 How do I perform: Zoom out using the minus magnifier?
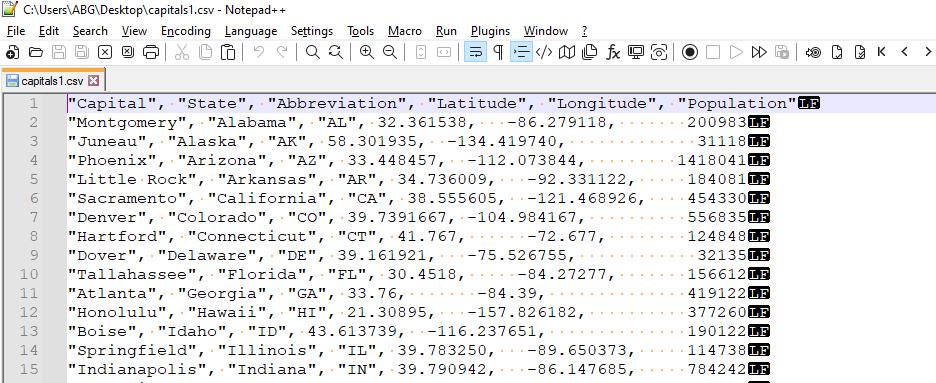point(390,52)
